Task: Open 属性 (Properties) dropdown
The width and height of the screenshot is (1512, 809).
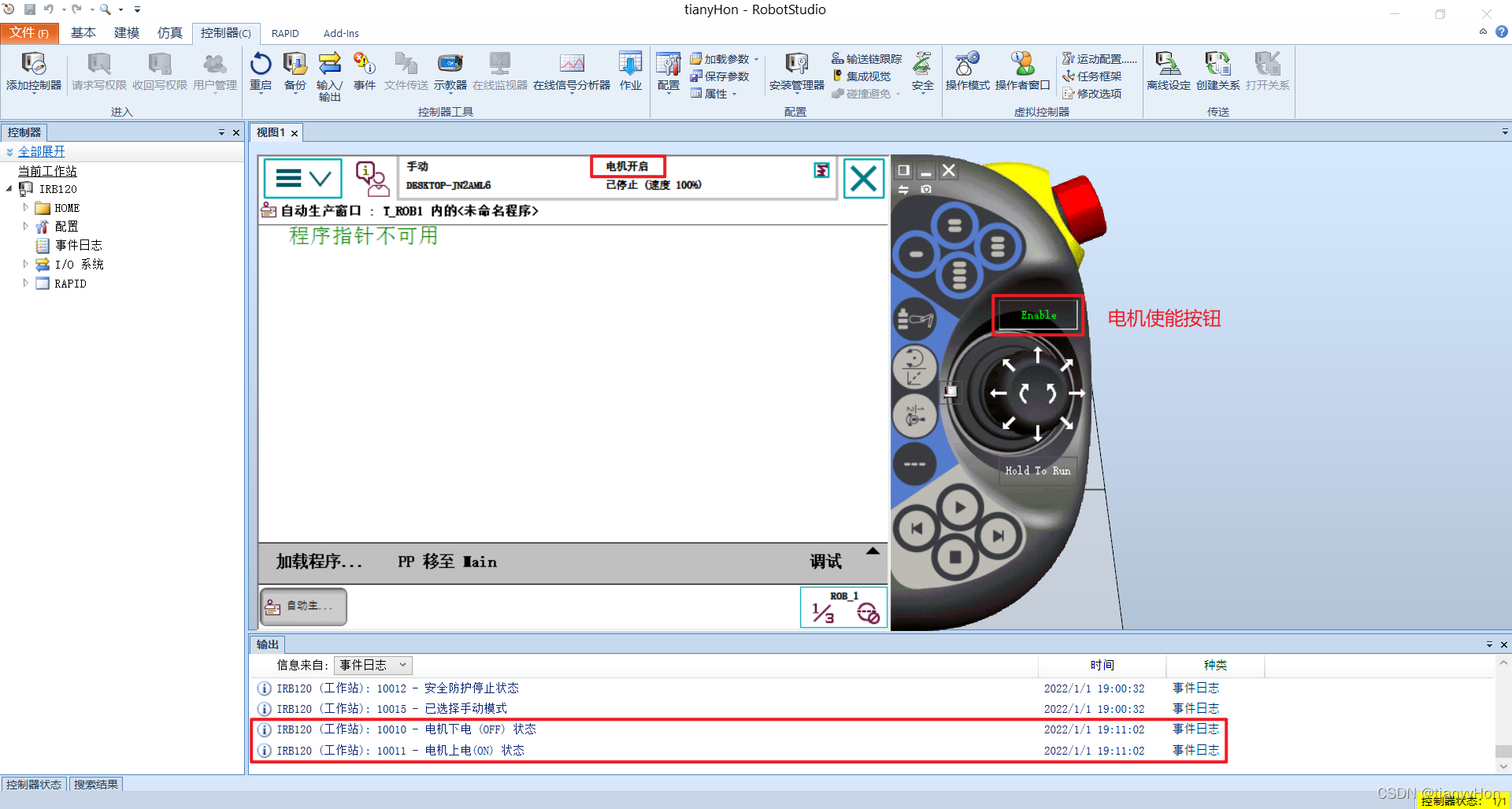Action: click(x=714, y=94)
